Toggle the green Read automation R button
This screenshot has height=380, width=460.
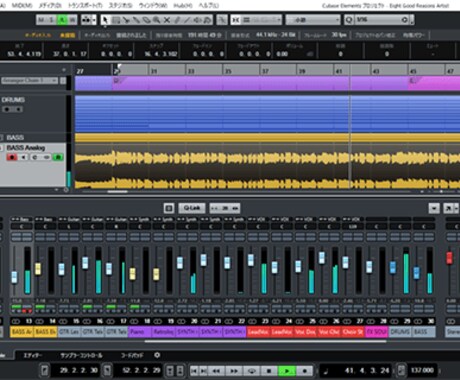pos(62,20)
